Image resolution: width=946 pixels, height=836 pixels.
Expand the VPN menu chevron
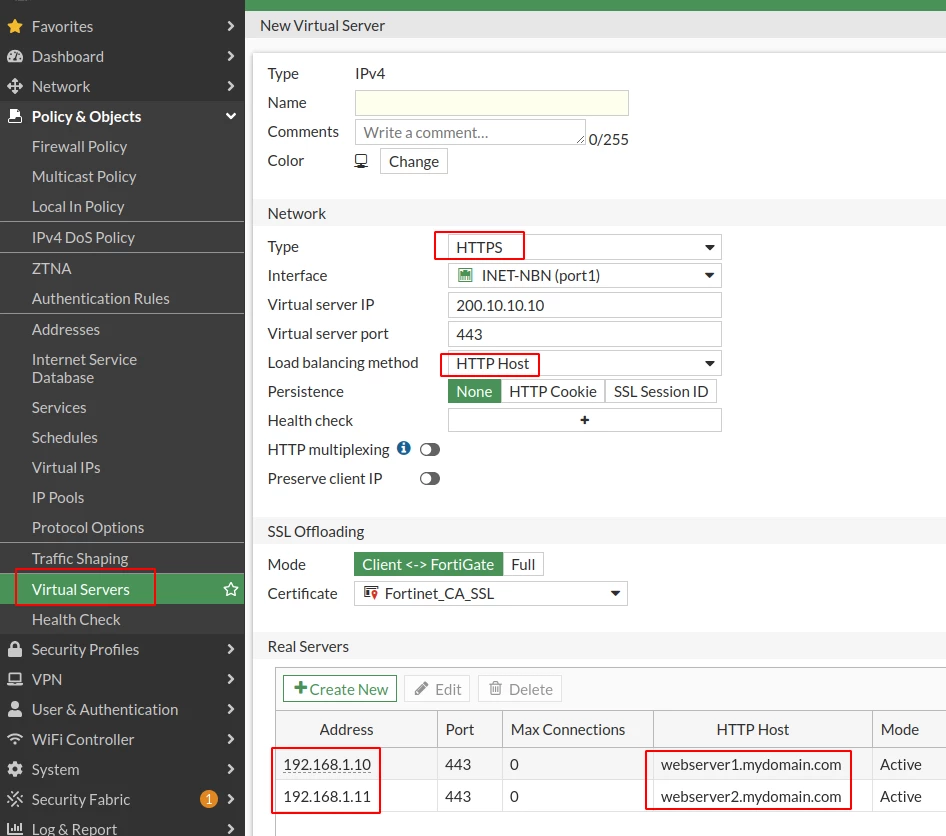pyautogui.click(x=230, y=679)
